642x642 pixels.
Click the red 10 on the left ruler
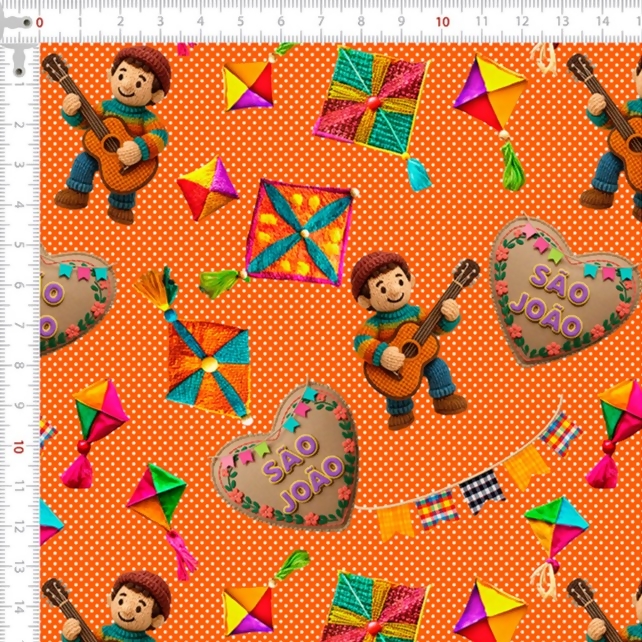(19, 446)
